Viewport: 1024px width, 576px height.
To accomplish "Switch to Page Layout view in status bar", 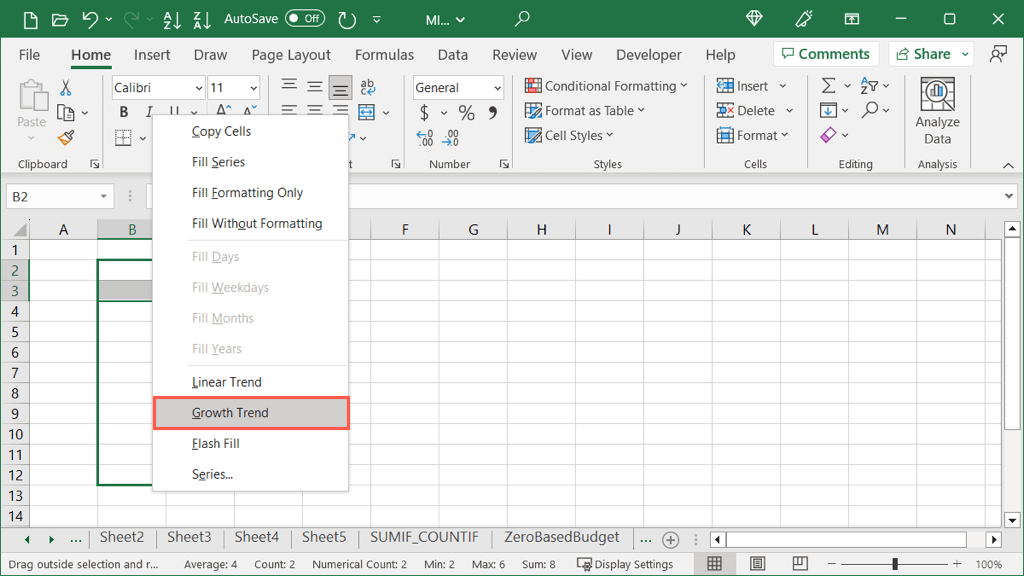I will pyautogui.click(x=757, y=565).
